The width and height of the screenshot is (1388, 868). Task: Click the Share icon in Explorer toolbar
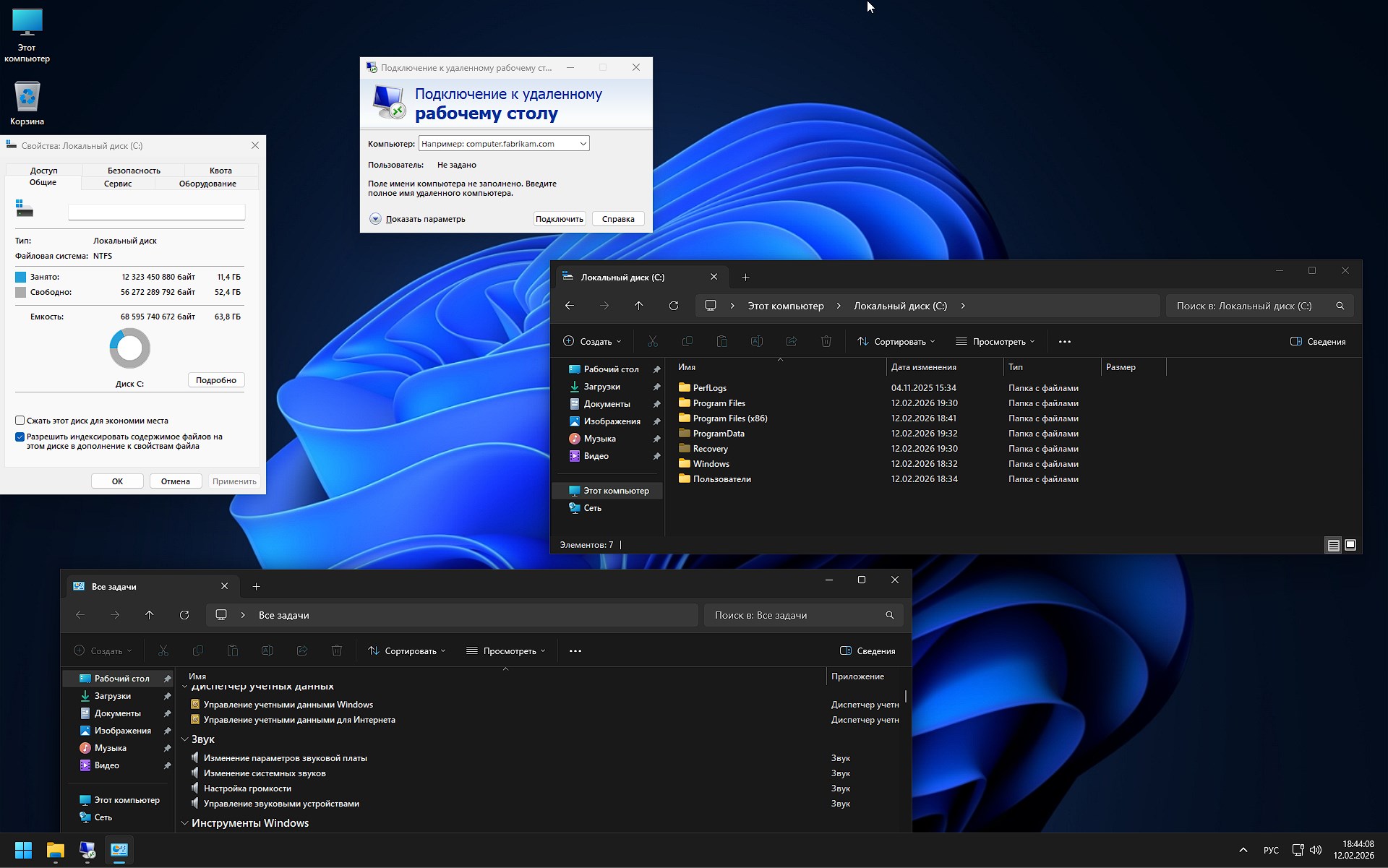[792, 341]
